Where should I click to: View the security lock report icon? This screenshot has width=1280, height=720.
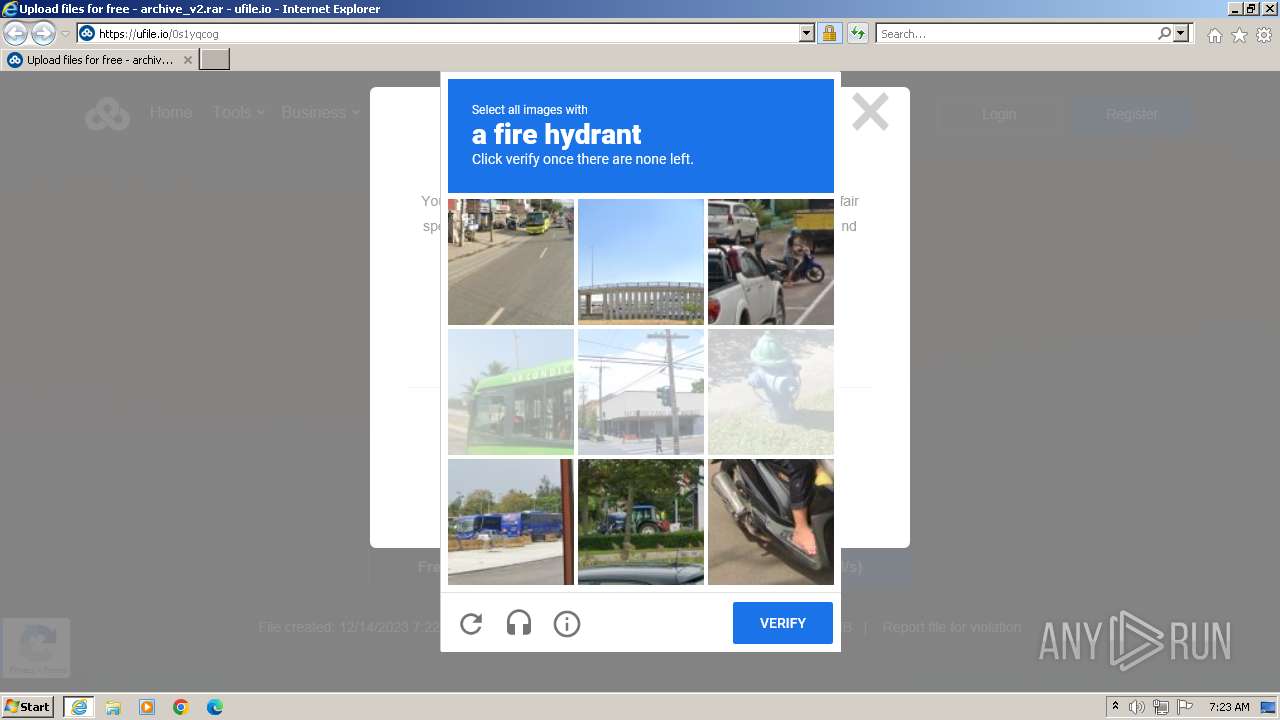click(x=829, y=34)
